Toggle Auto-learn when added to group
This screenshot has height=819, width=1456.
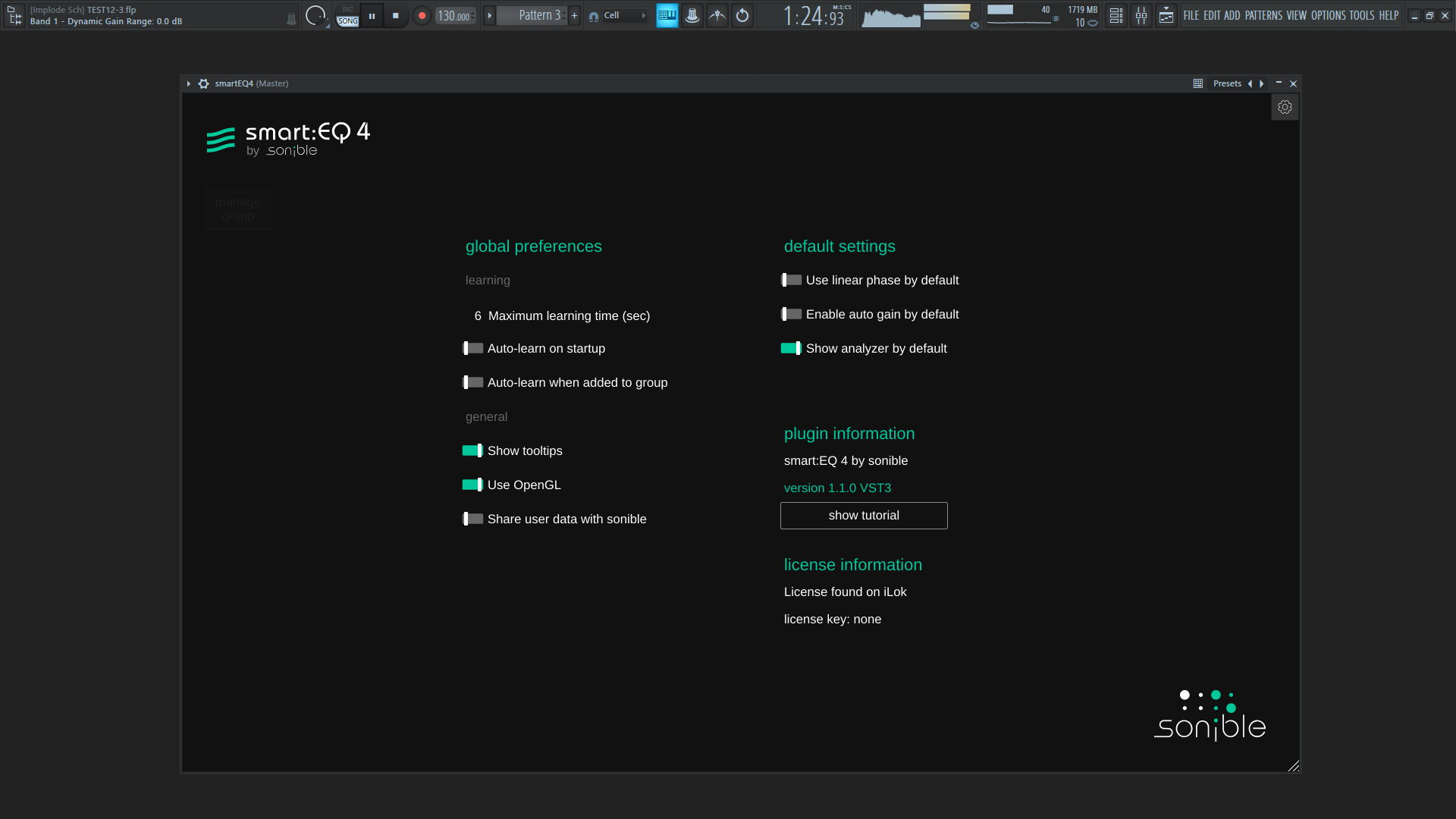tap(473, 382)
